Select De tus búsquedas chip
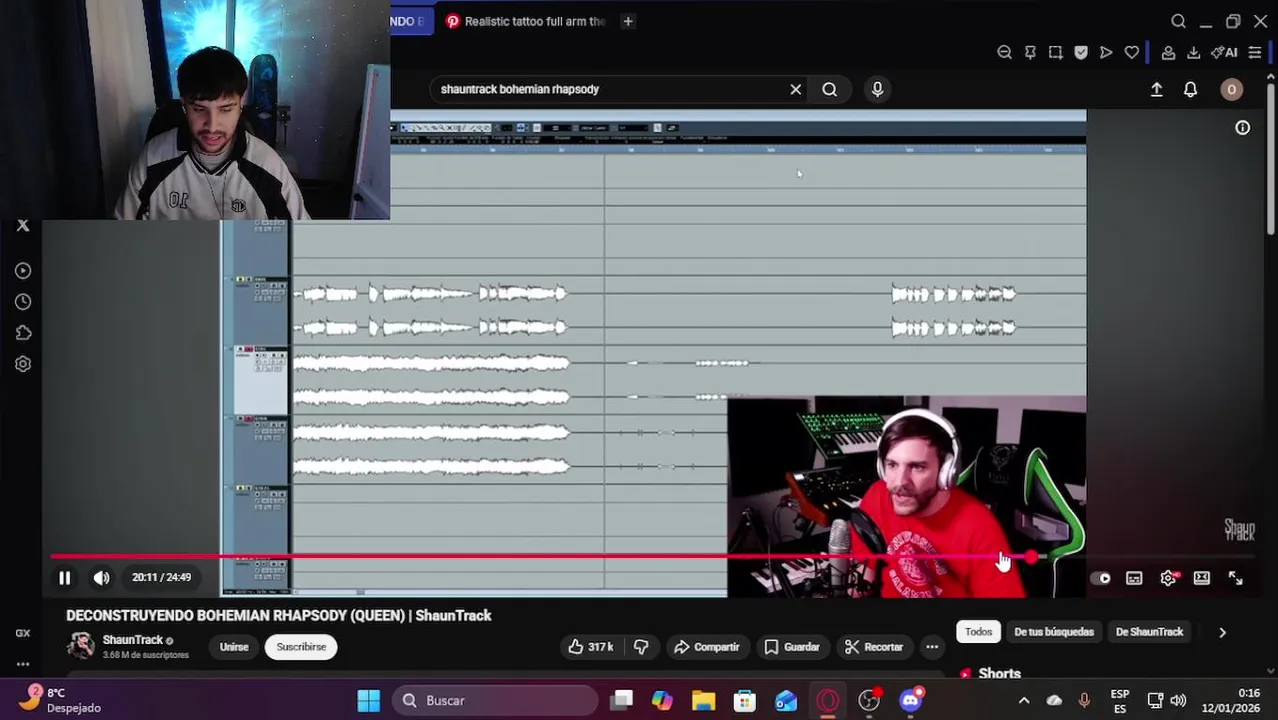1278x720 pixels. point(1054,632)
